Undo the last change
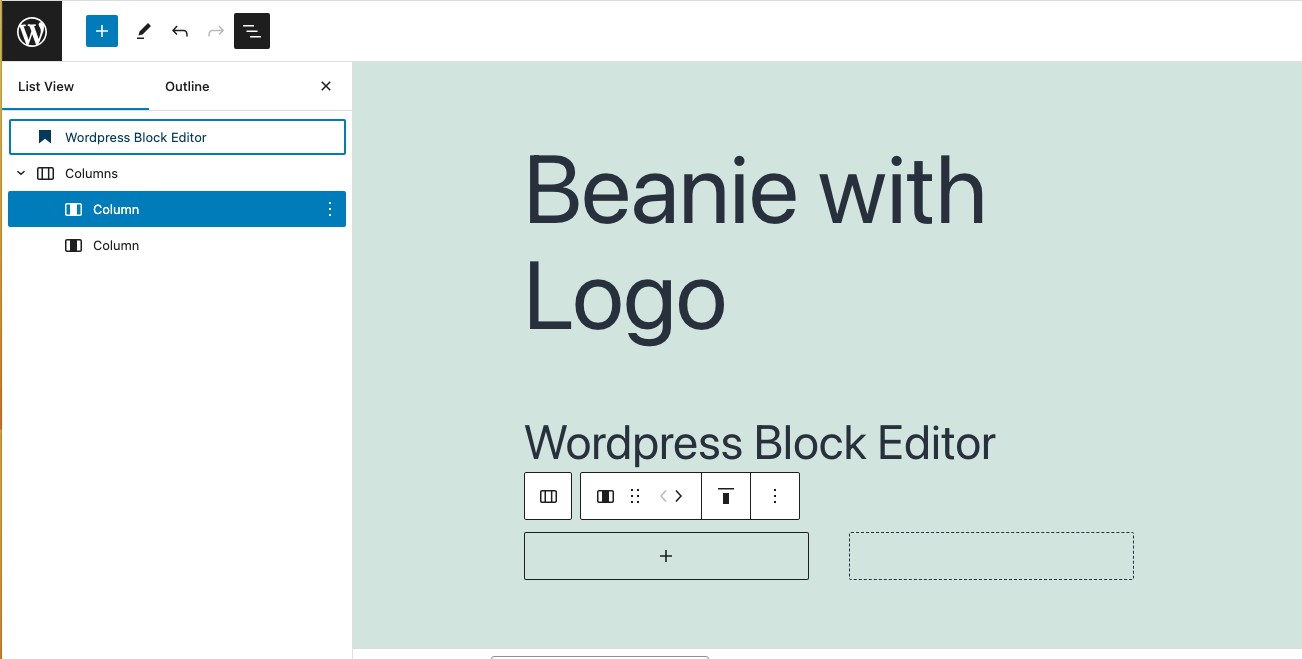The height and width of the screenshot is (659, 1302). [180, 31]
